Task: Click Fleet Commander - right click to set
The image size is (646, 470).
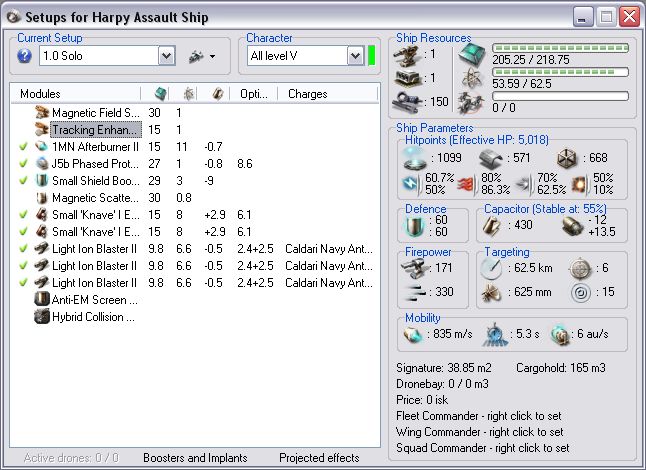Action: [478, 416]
